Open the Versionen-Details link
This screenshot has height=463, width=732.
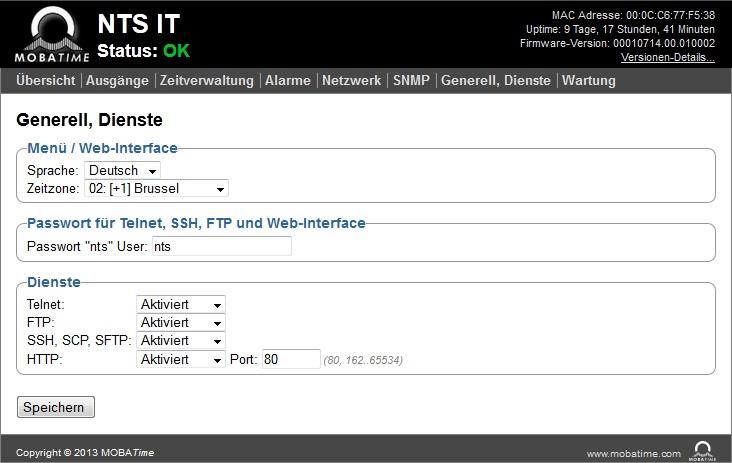coord(668,57)
